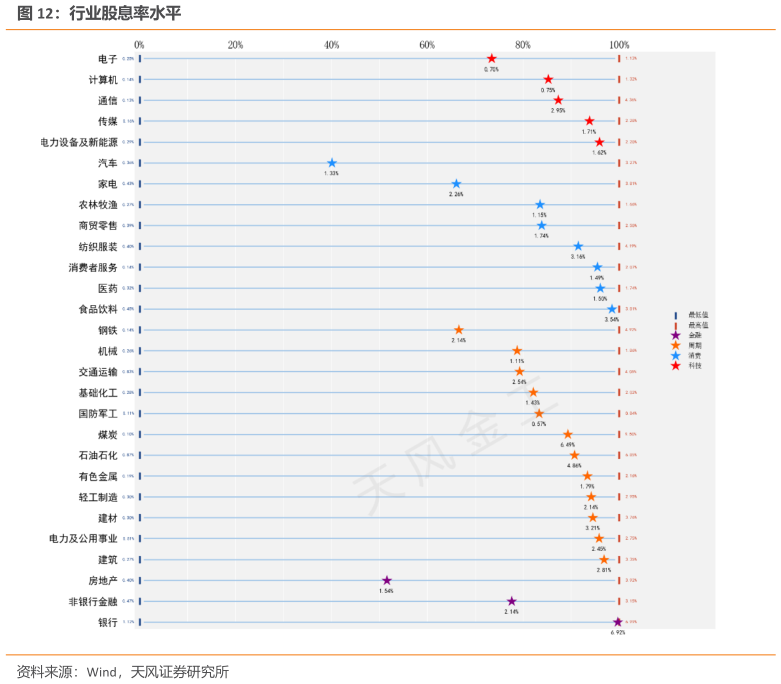Select the blue star on the 家电 row
781x684 pixels.
456,184
